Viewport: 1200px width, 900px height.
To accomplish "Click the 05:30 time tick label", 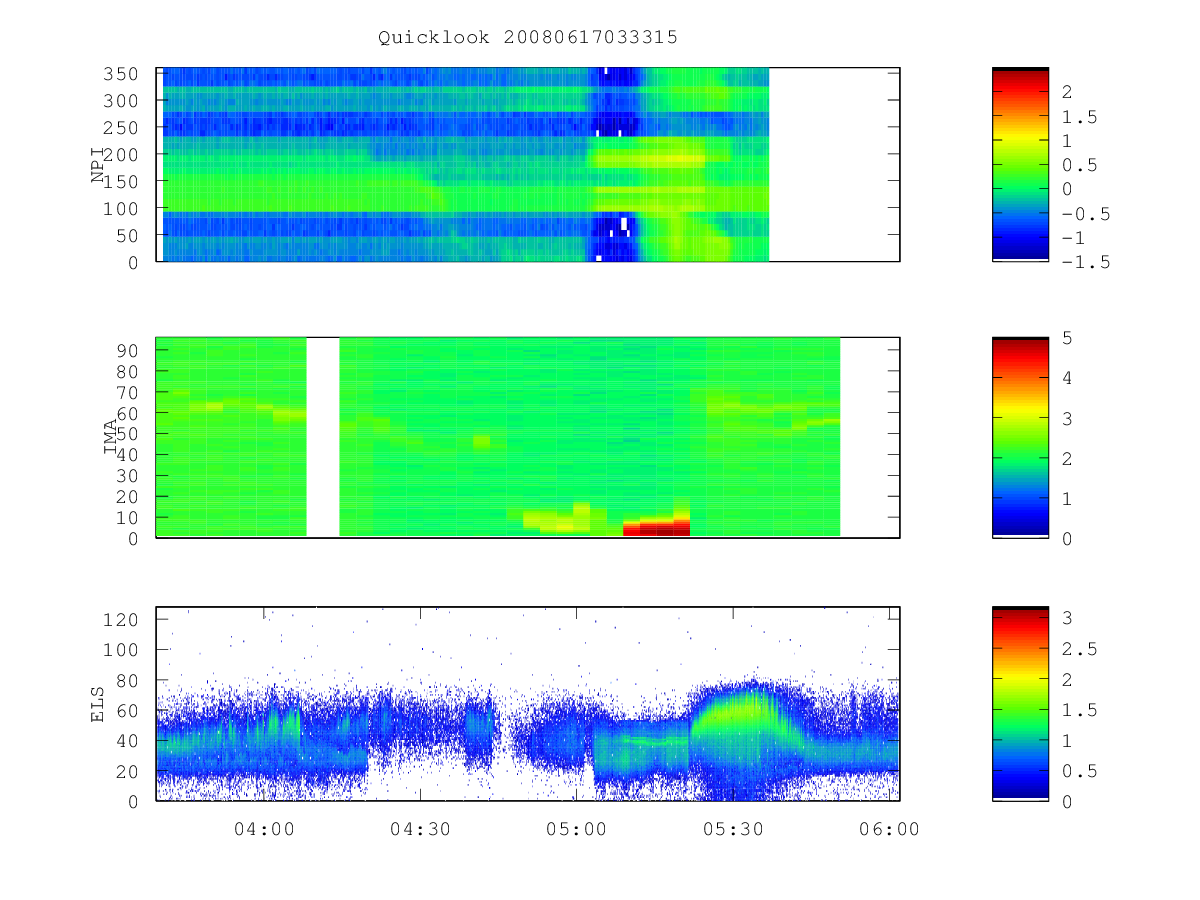I will tap(733, 828).
